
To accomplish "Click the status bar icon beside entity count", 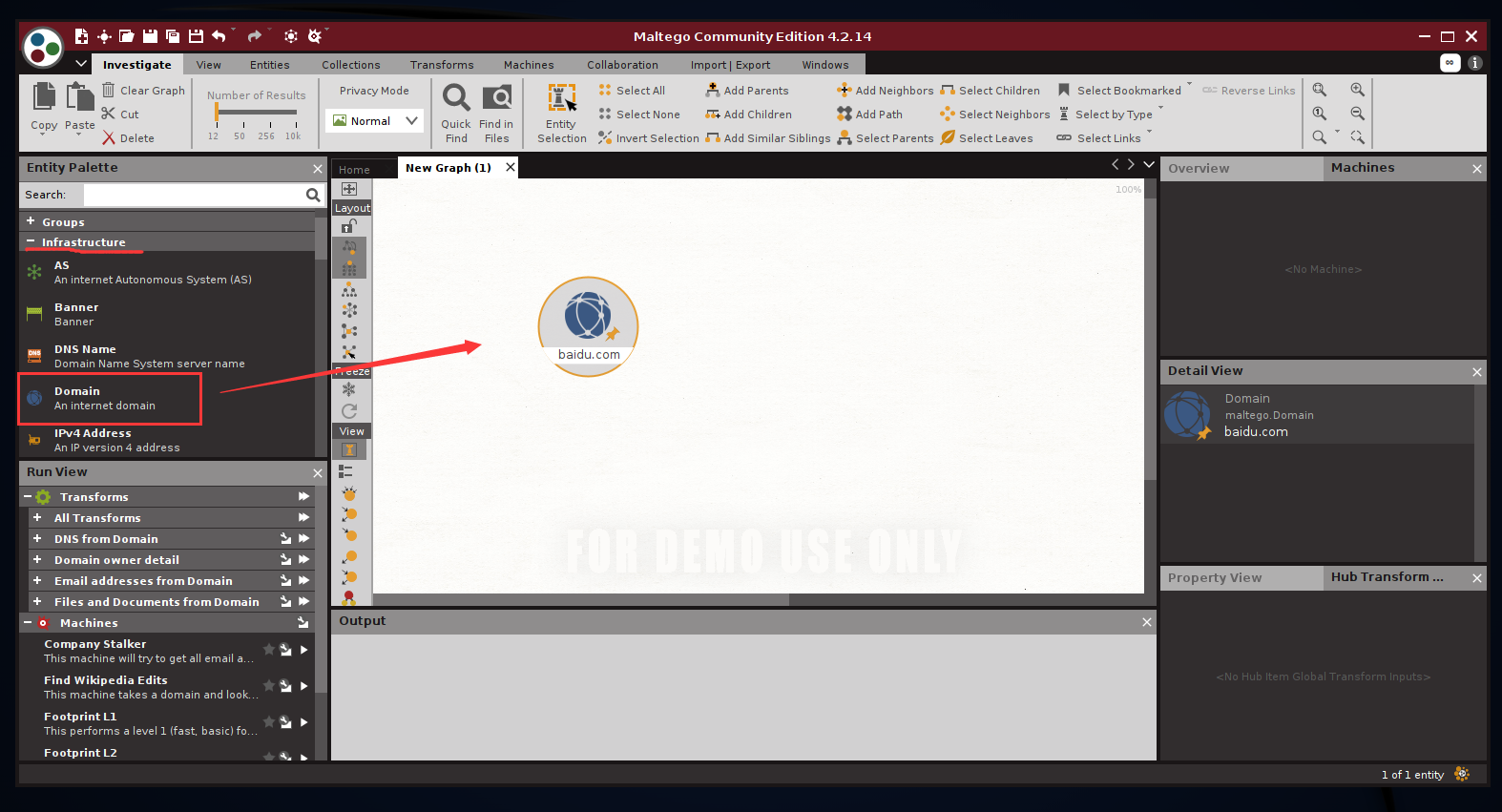I will [x=1461, y=774].
